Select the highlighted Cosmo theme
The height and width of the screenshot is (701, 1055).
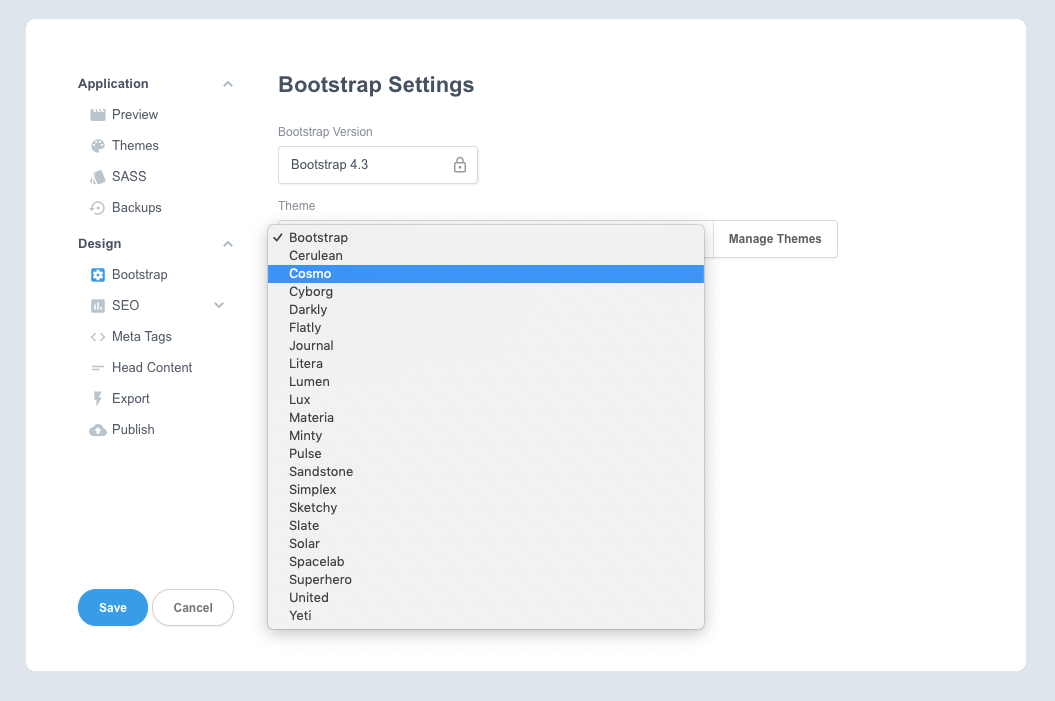point(486,274)
